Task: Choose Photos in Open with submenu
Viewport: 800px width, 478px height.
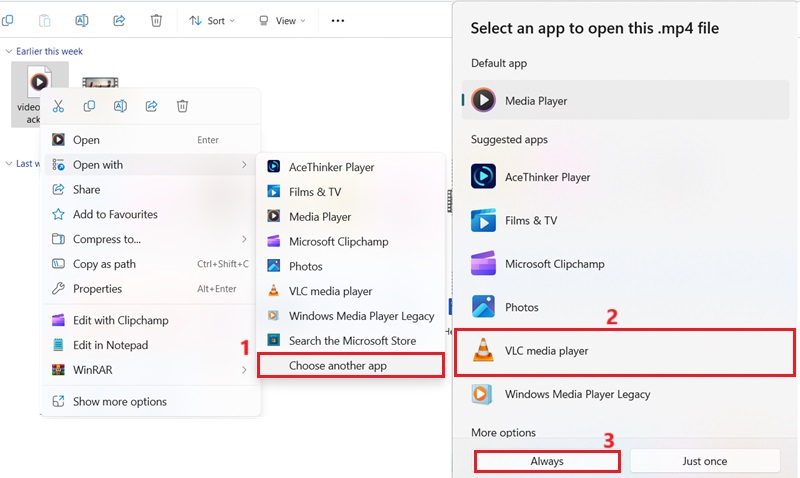Action: (x=351, y=266)
